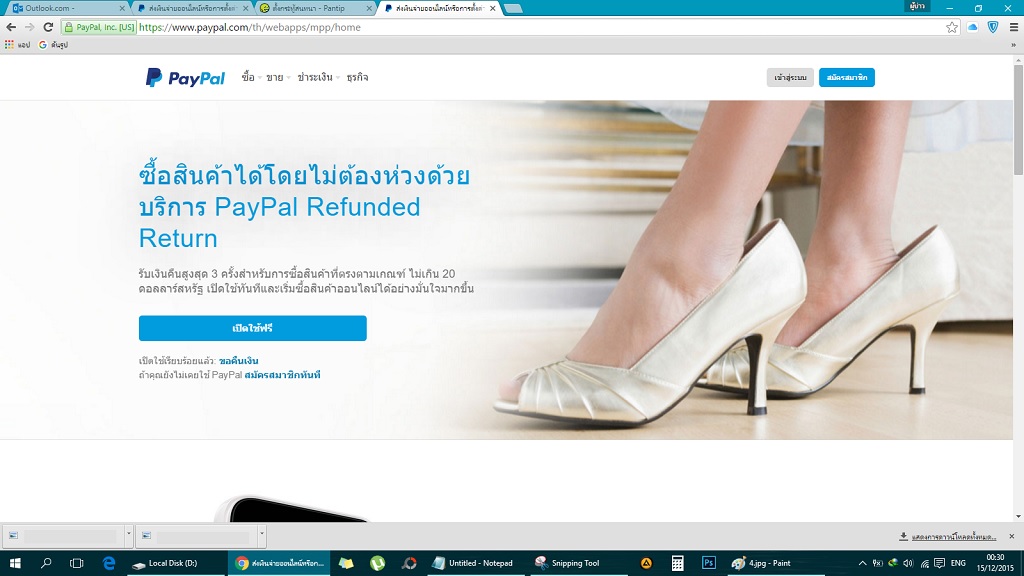
Task: Launch Microsoft Edge from the taskbar
Action: 109,563
